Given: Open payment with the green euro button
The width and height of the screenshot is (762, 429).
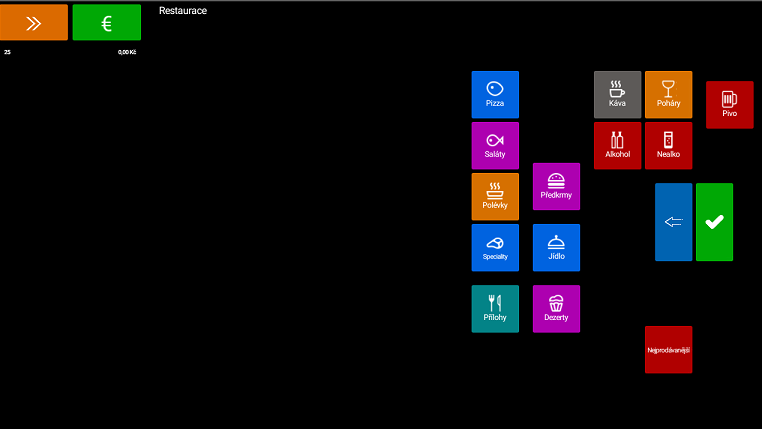Looking at the screenshot, I should point(106,23).
